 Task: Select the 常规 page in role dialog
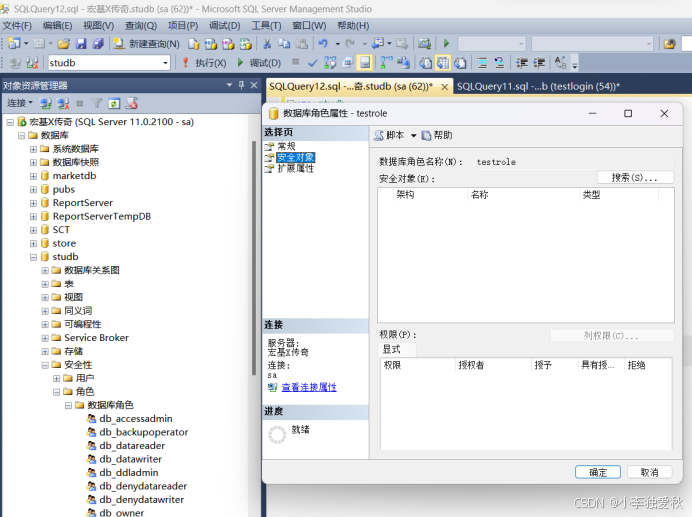click(286, 146)
